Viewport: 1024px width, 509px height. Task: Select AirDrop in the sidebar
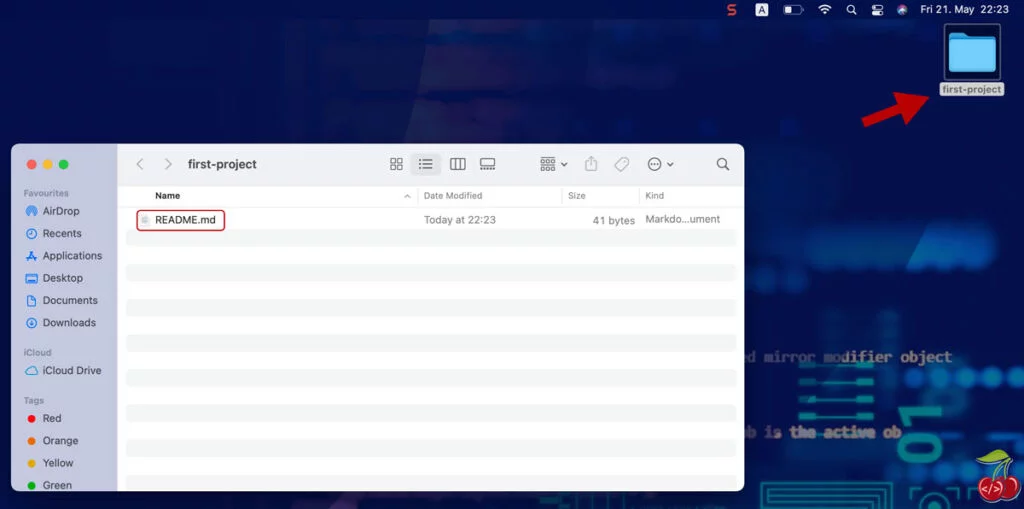point(52,211)
